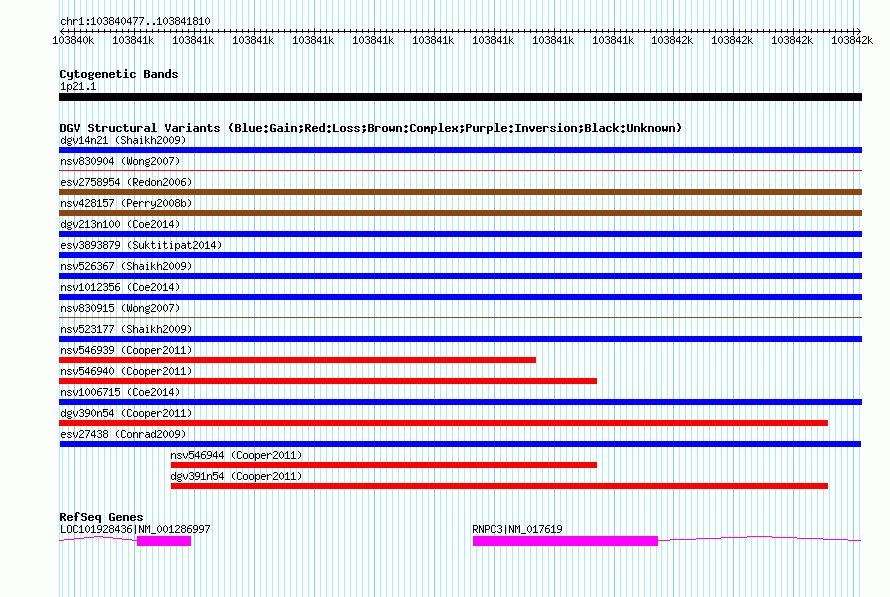Screen dimensions: 890x597
Task: Click the red dgv391n54 loss bar
Action: tap(499, 486)
